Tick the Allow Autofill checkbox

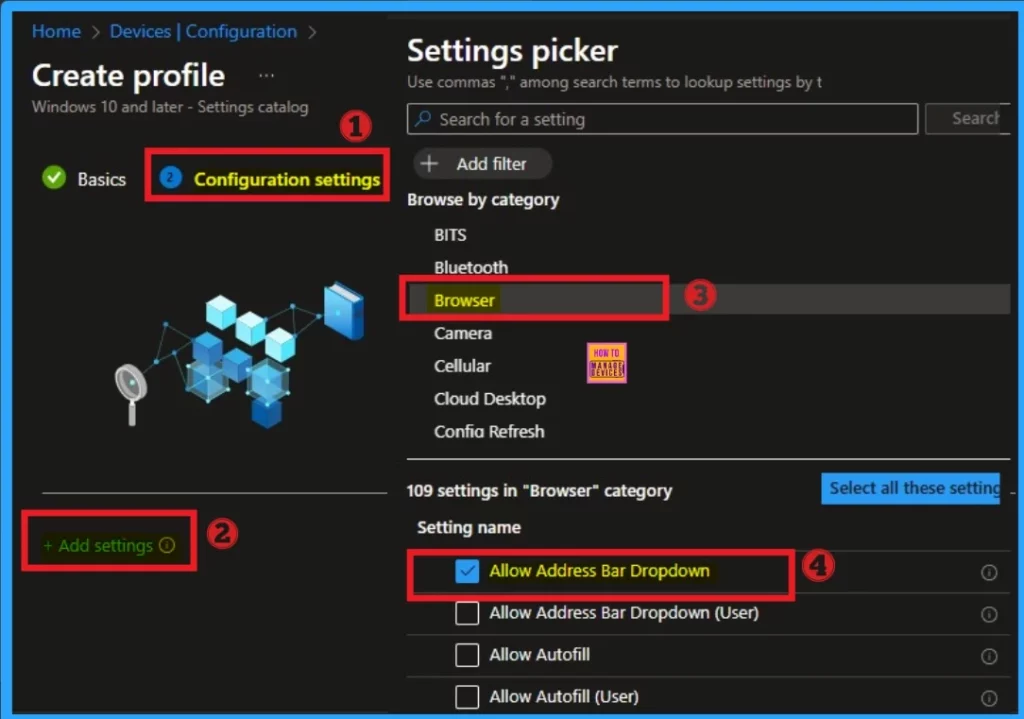click(x=466, y=655)
